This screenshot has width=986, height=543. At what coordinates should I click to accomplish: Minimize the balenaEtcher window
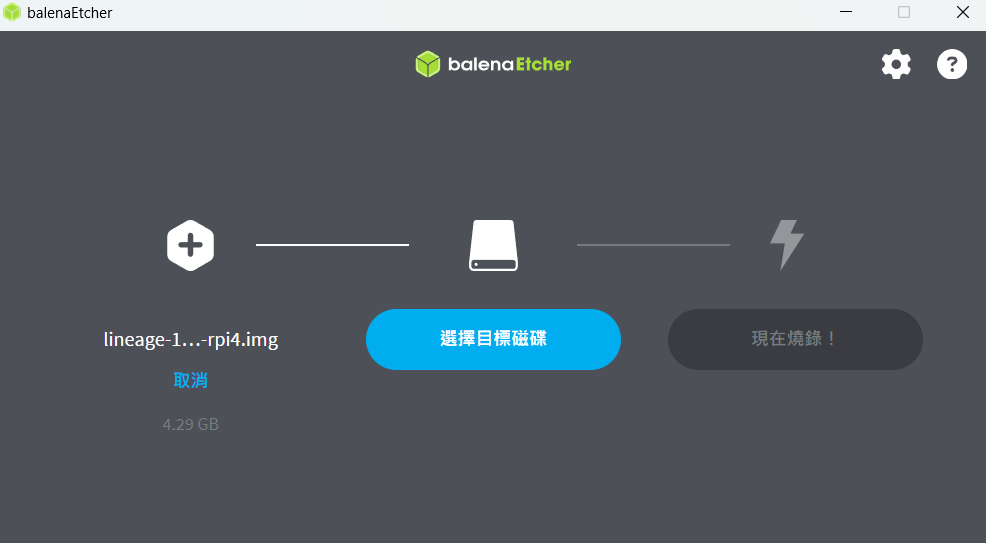click(x=846, y=12)
